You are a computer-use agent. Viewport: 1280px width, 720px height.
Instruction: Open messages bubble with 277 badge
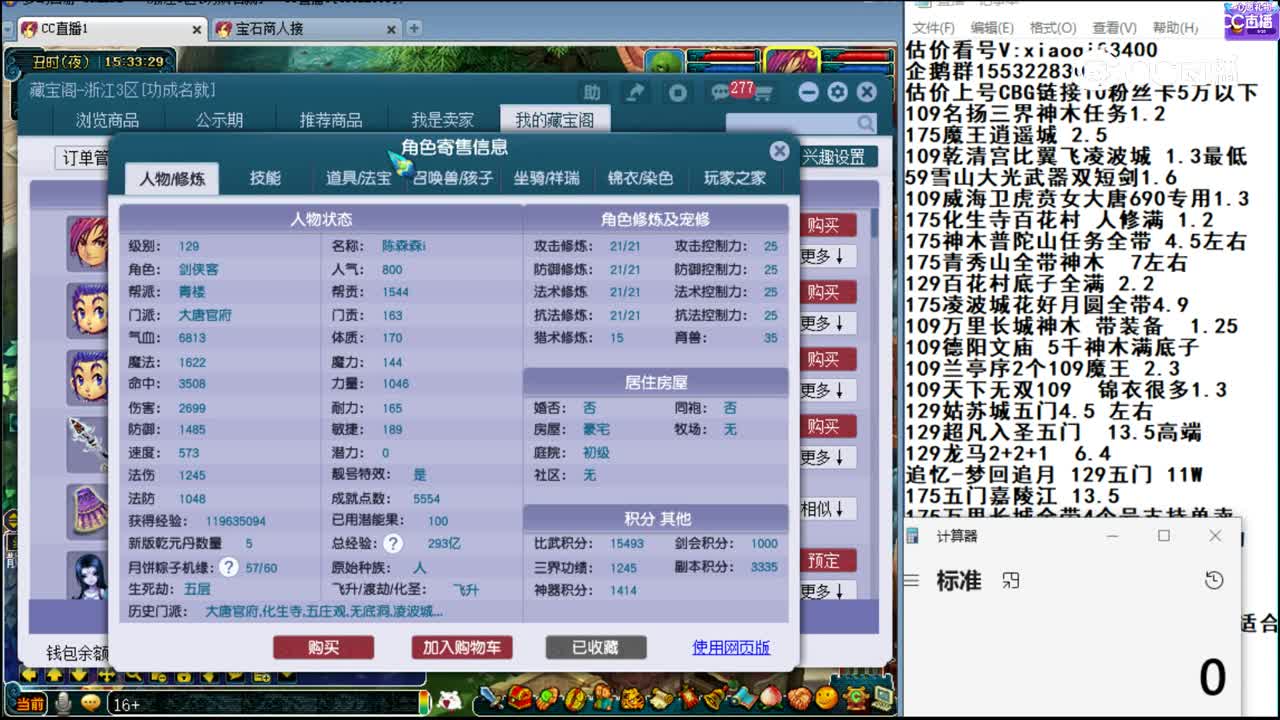(x=721, y=92)
